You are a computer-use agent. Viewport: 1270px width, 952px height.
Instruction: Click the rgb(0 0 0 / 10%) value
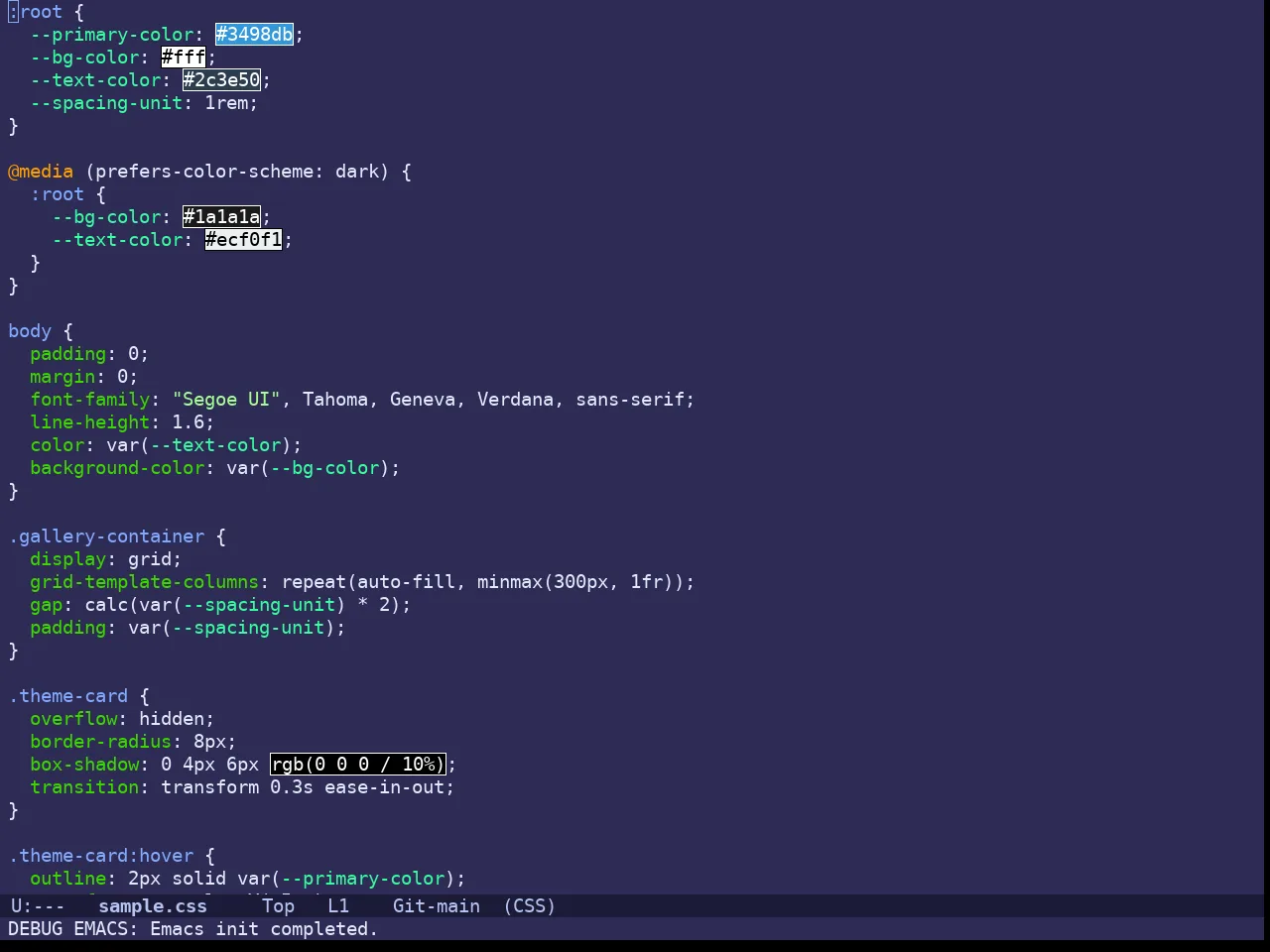click(358, 765)
